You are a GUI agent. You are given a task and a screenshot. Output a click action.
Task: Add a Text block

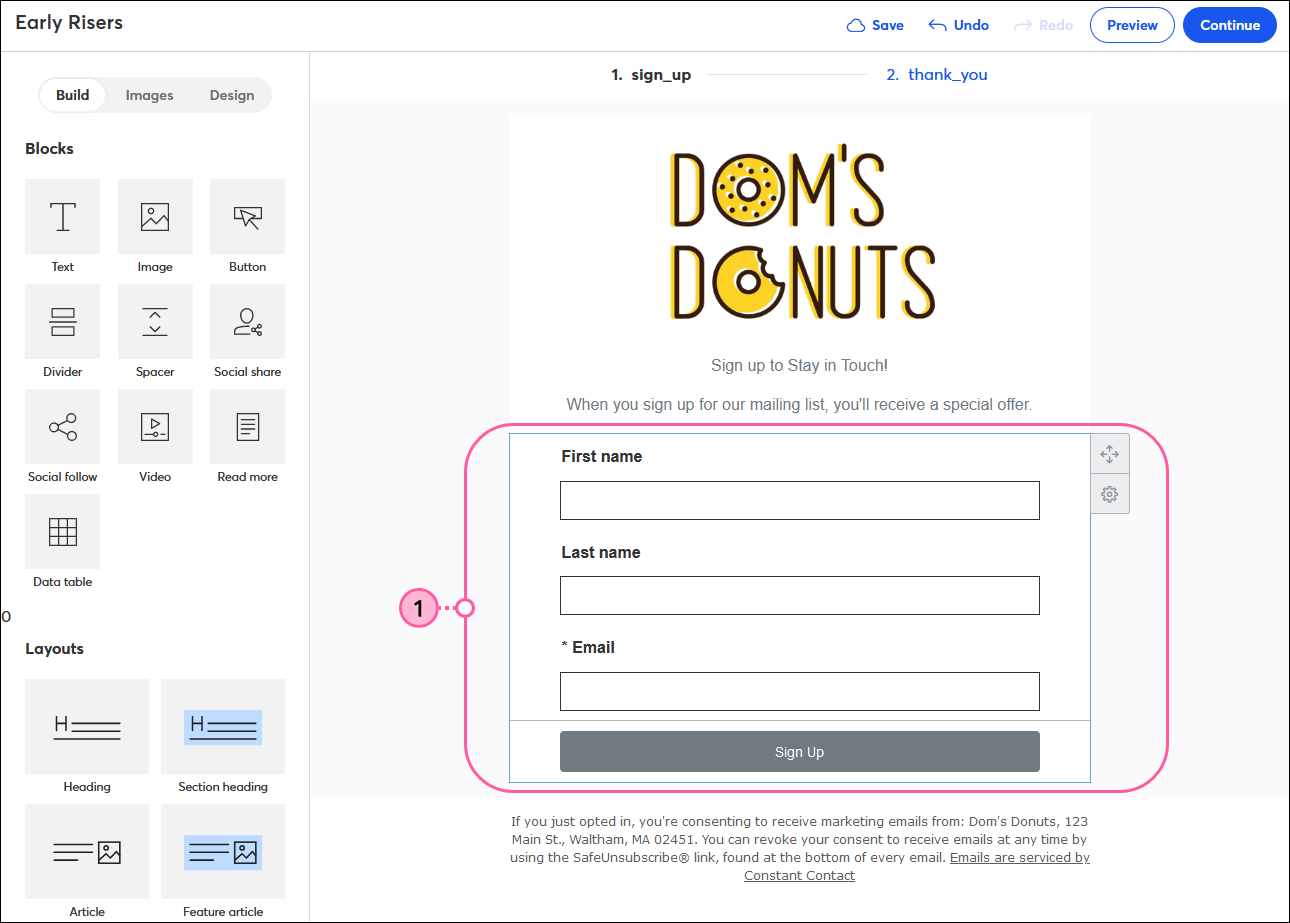click(x=62, y=217)
